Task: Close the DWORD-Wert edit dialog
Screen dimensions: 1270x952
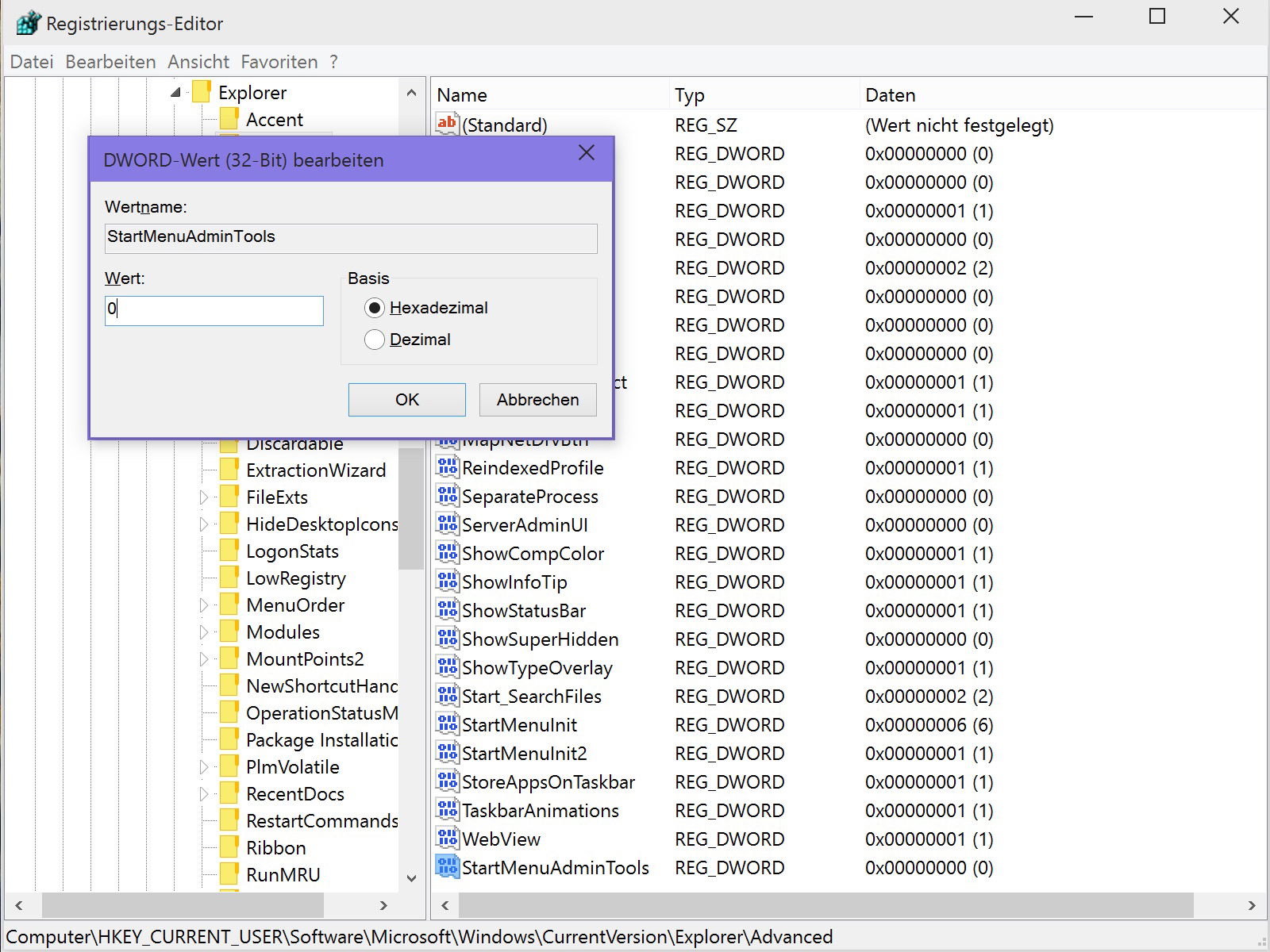Action: pyautogui.click(x=587, y=152)
